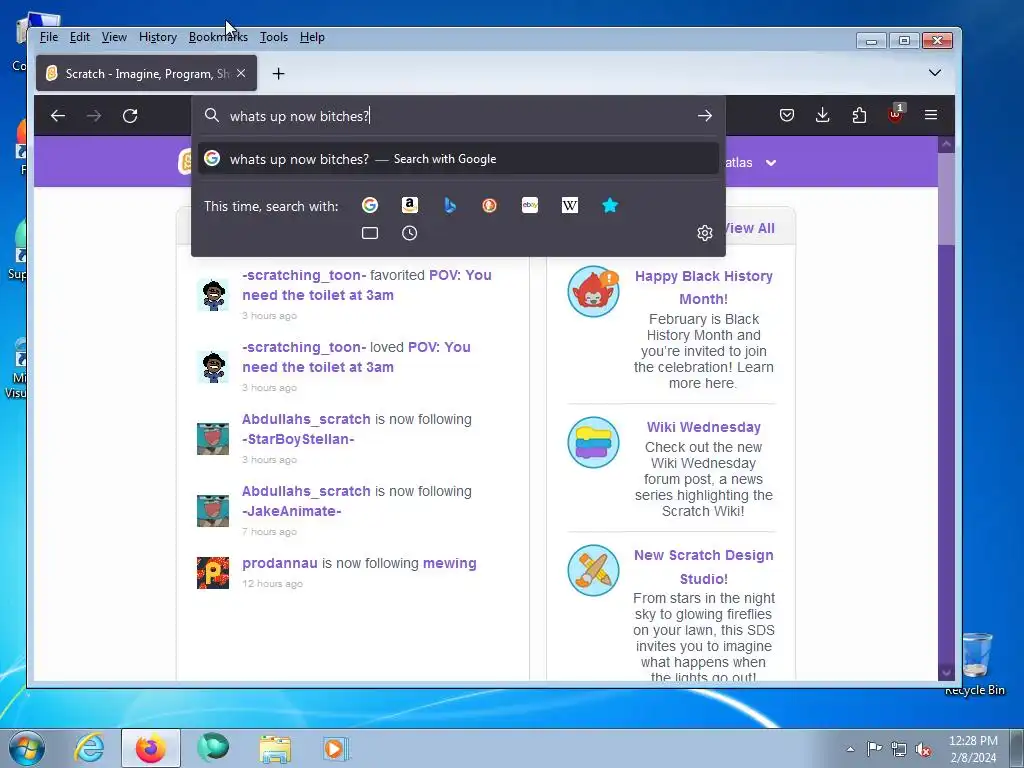Open the View All link

750,228
